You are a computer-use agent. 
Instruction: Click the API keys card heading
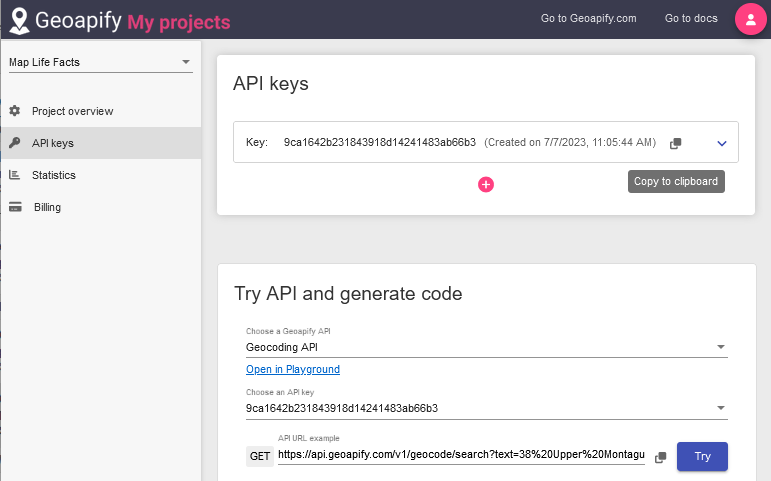click(270, 84)
